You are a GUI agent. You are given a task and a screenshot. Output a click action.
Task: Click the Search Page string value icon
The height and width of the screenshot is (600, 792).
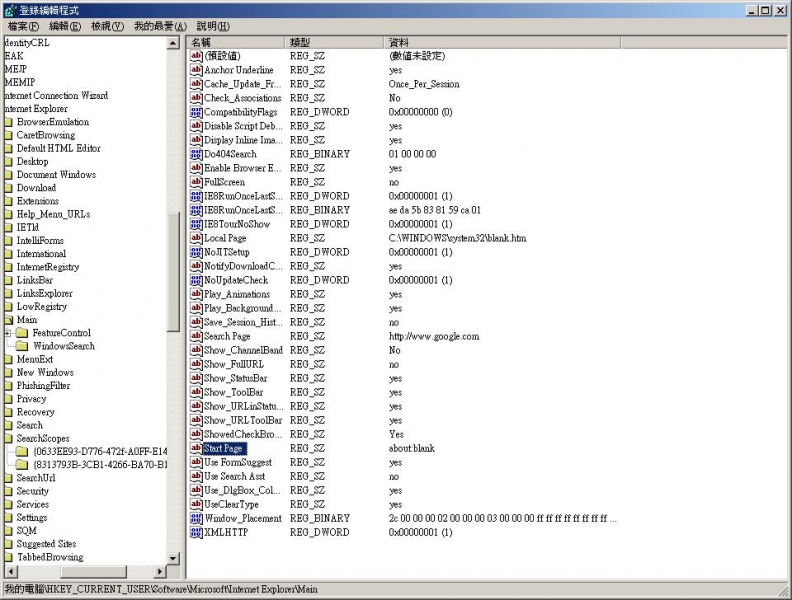[x=196, y=337]
